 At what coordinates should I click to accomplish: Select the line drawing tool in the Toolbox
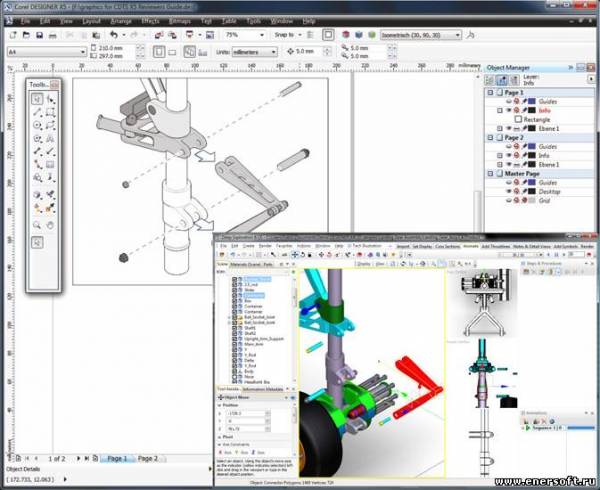coord(37,112)
